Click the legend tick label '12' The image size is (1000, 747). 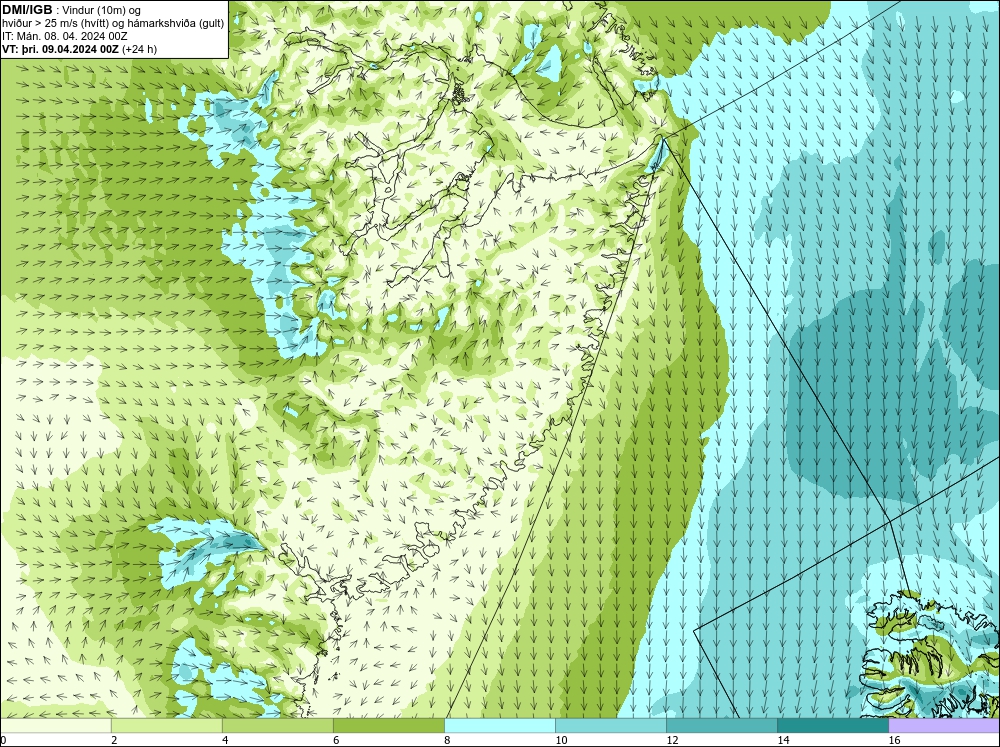(672, 740)
